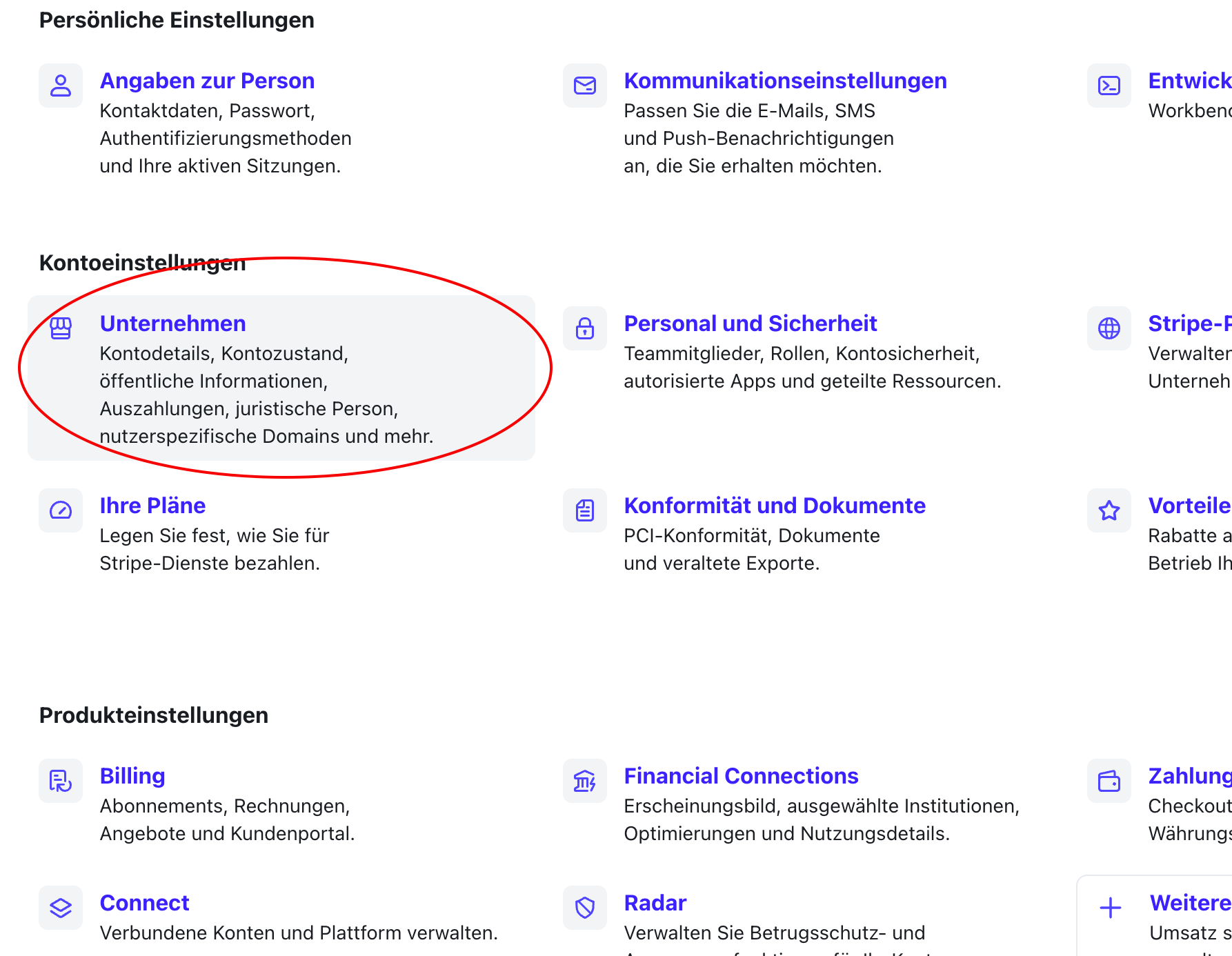Viewport: 1232px width, 956px height.
Task: Click the star icon for Vorteile
Action: coord(1109,510)
